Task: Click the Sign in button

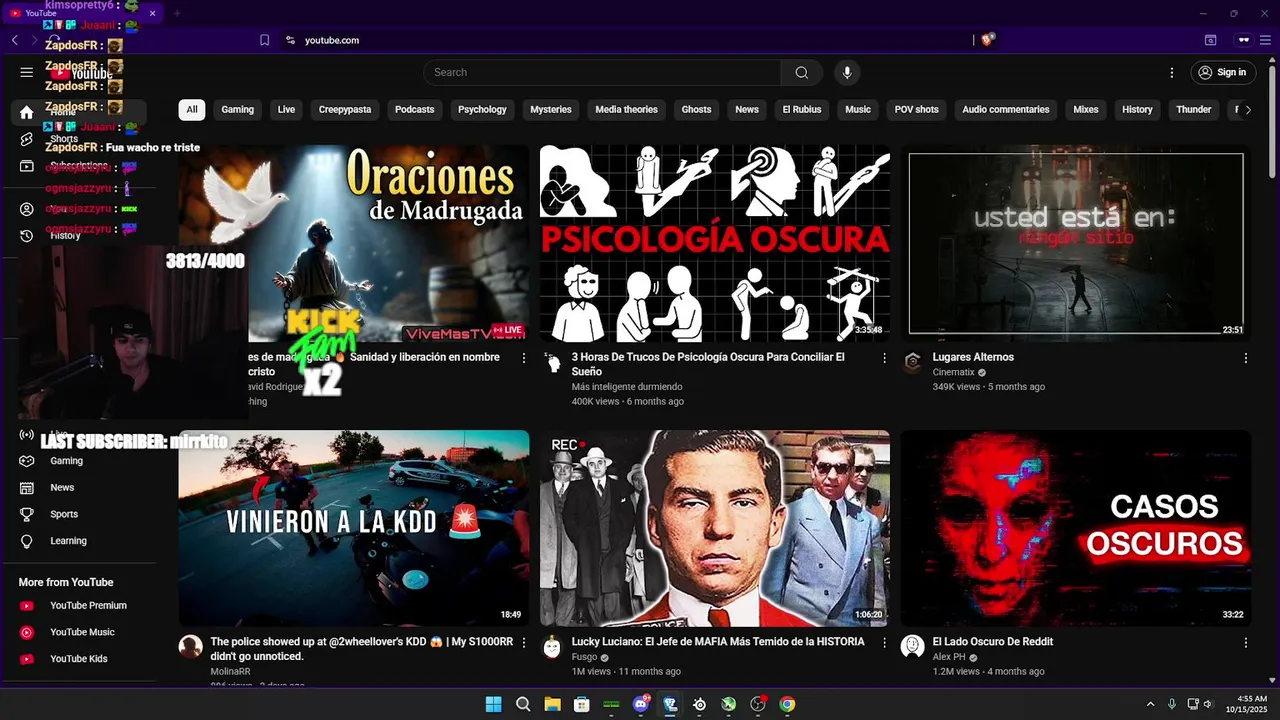Action: (1222, 72)
